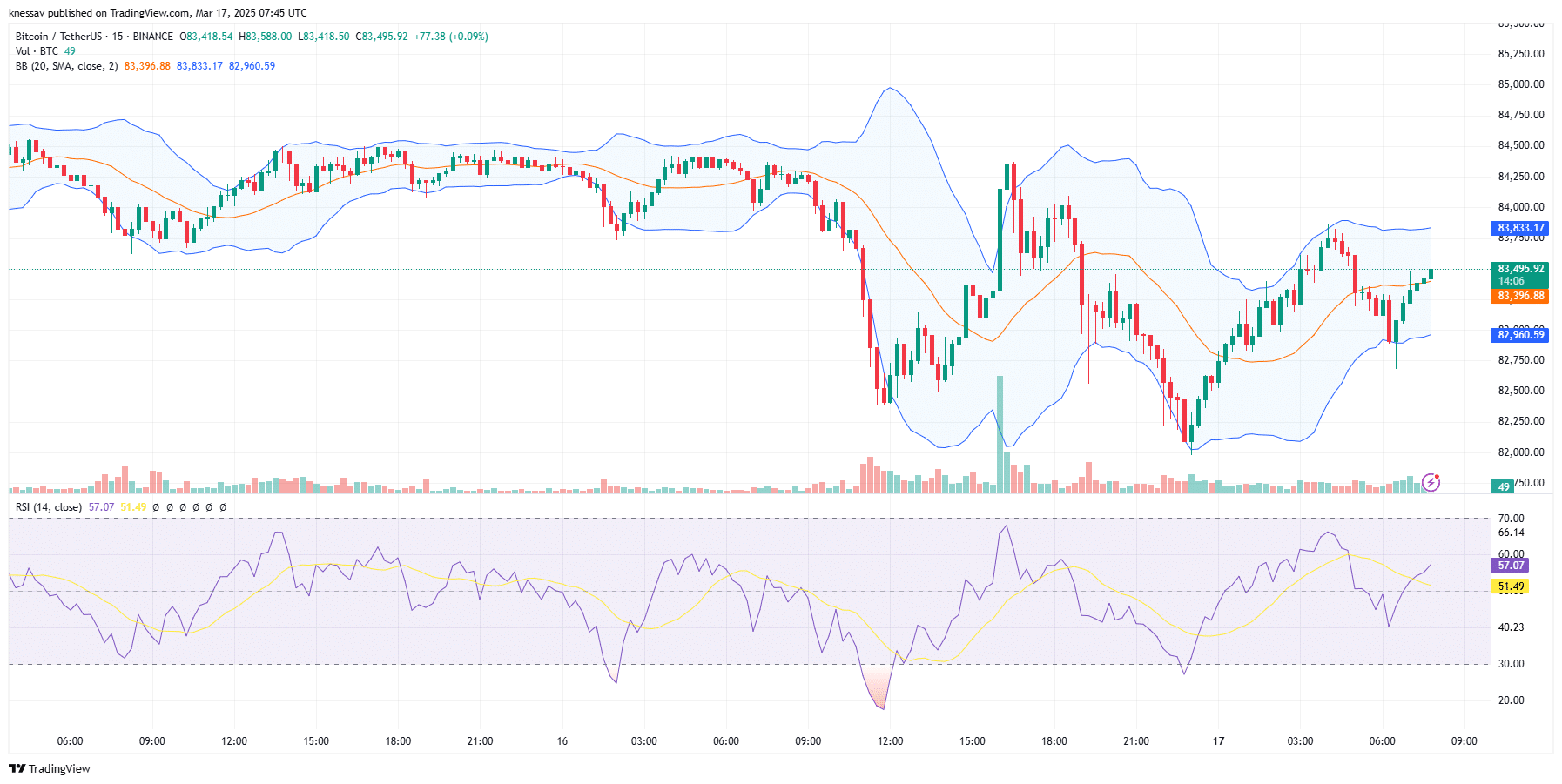Click the 66.14 RSI axis label
This screenshot has height=784, width=1562.
click(1511, 533)
